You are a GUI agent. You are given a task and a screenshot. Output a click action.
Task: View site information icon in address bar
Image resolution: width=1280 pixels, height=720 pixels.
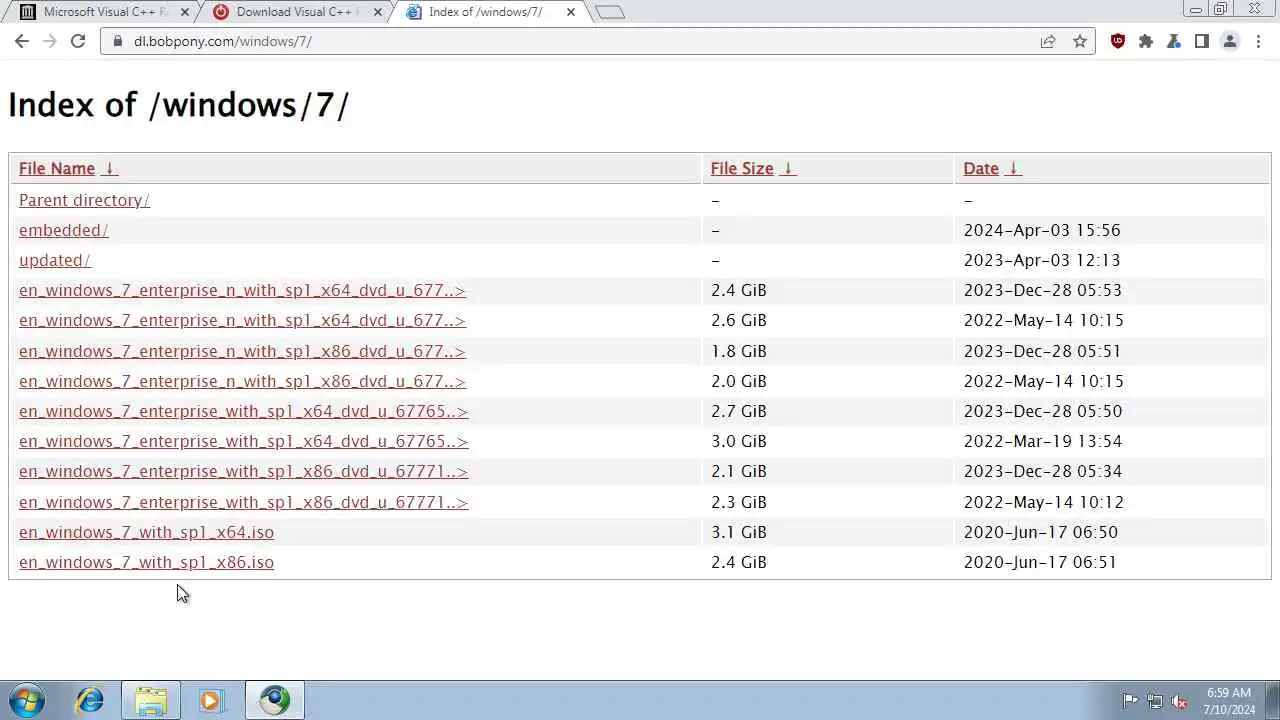tap(118, 41)
